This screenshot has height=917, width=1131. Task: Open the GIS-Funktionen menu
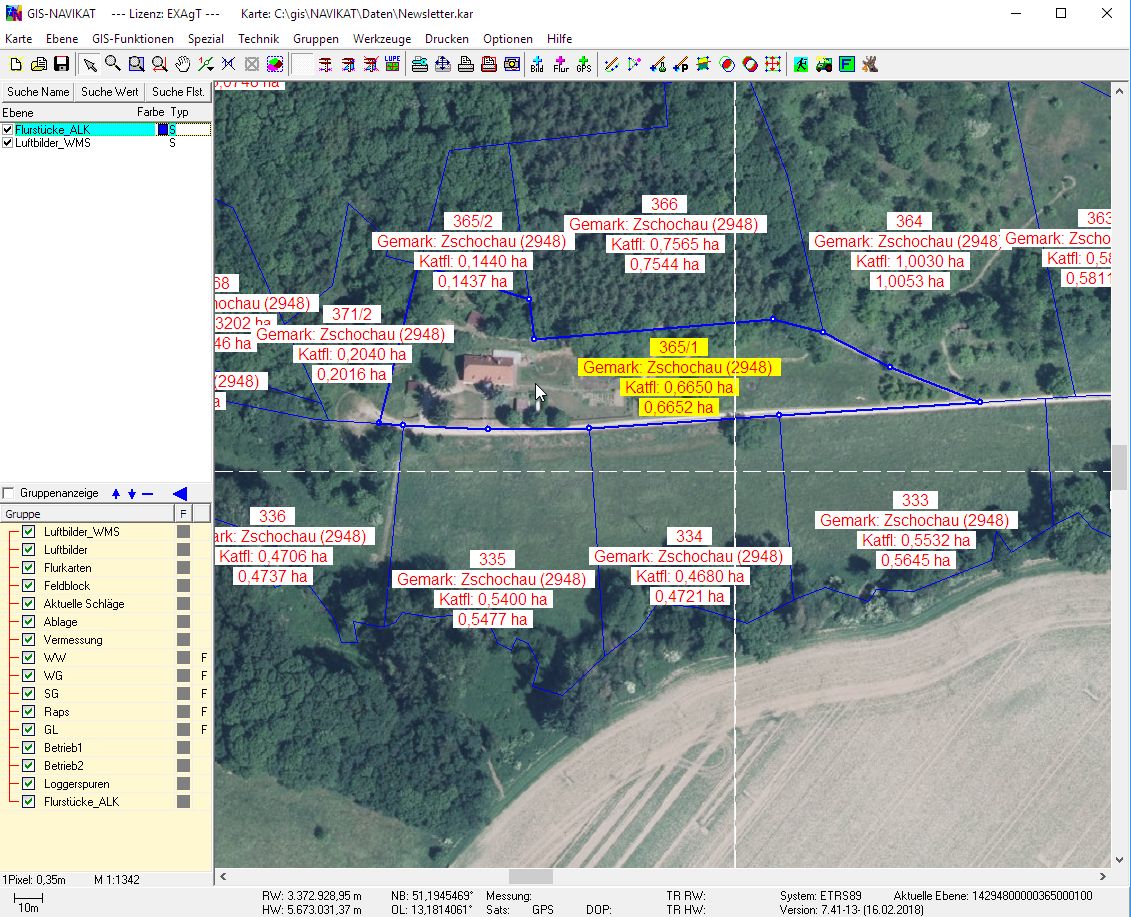pos(132,39)
